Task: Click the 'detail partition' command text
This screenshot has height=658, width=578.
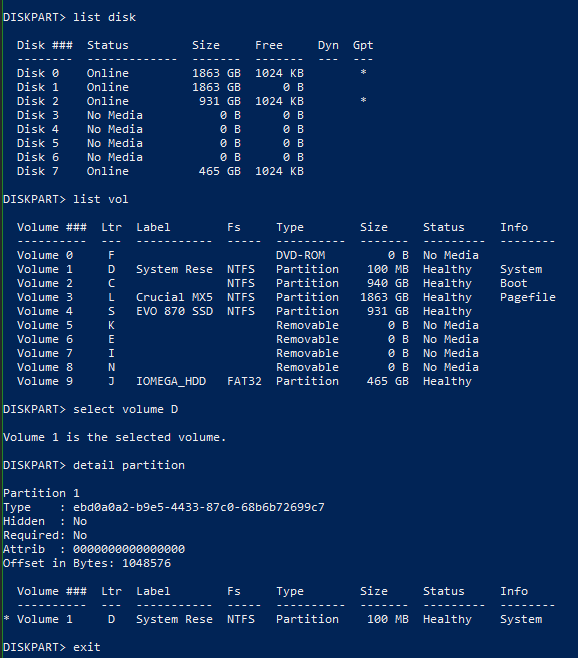Action: pyautogui.click(x=129, y=465)
